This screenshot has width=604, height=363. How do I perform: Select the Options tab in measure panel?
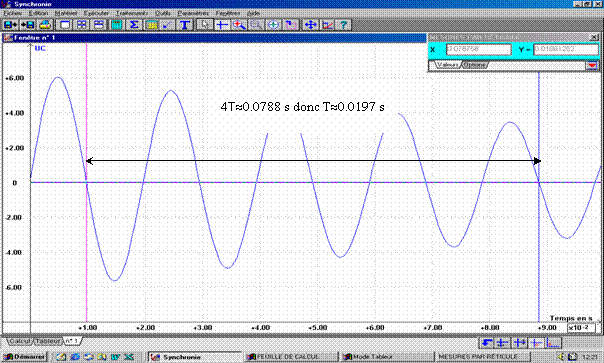pyautogui.click(x=474, y=65)
